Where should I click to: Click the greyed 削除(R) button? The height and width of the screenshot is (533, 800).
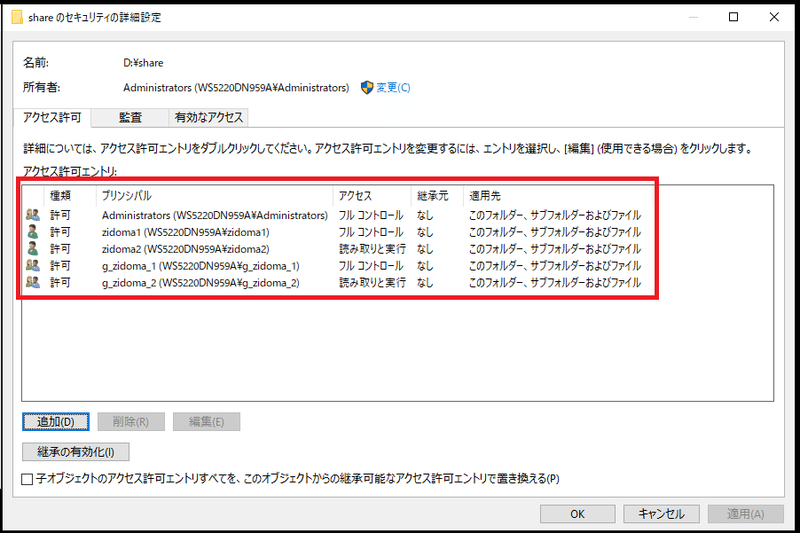(131, 422)
